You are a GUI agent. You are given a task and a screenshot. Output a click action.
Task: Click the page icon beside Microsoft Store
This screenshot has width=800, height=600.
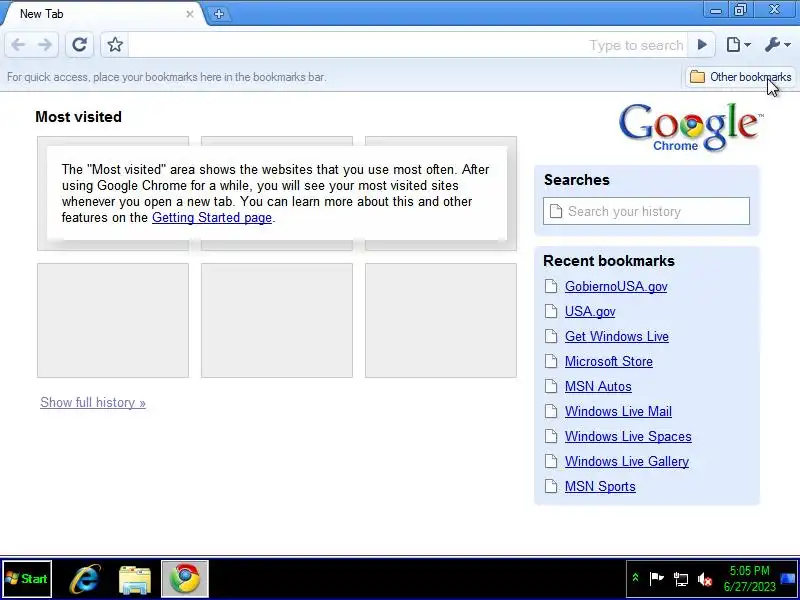(551, 361)
